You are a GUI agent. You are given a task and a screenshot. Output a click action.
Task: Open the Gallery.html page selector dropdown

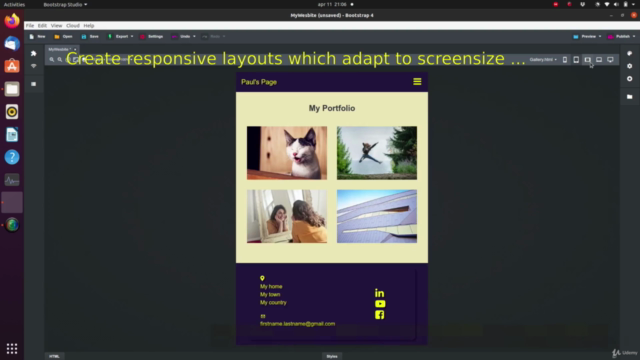[x=543, y=60]
